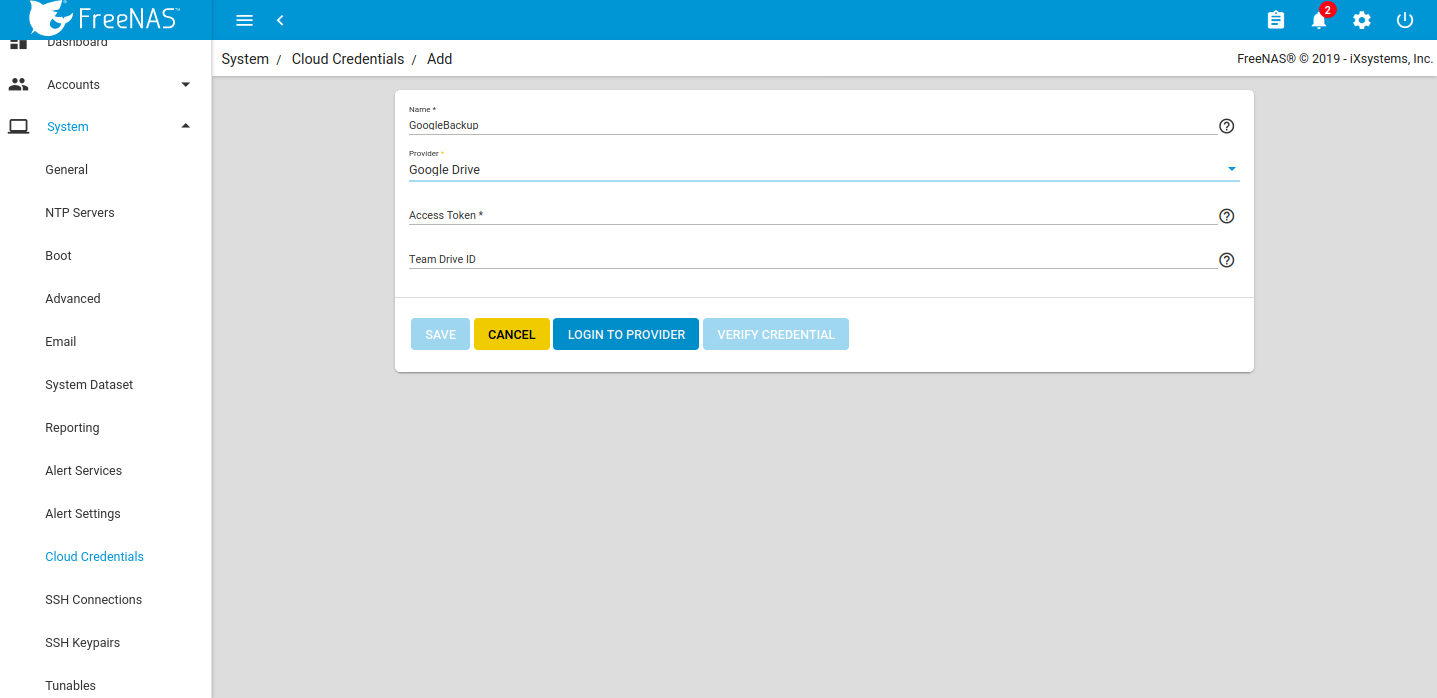Open alerts bell with 2 notifications

coord(1320,19)
